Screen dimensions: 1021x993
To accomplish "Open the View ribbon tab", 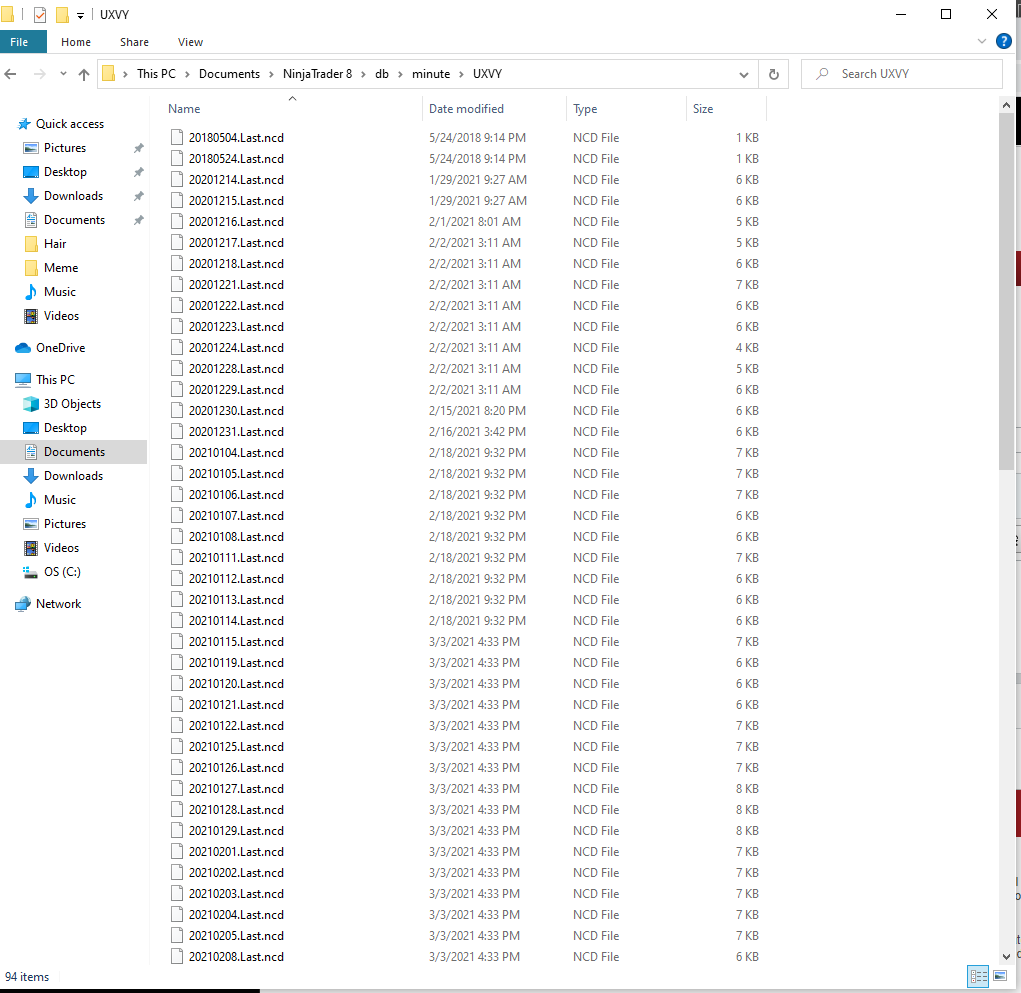I will pos(190,42).
